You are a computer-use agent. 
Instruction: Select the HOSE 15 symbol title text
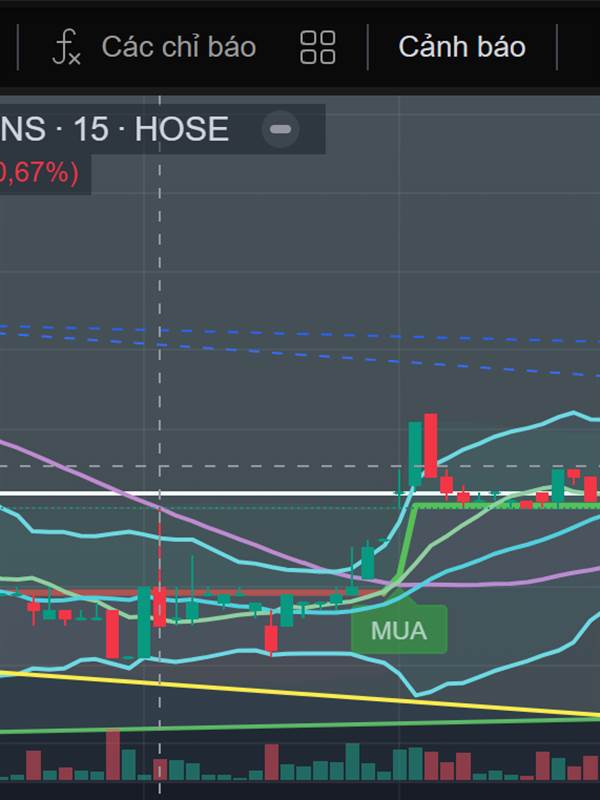tap(114, 129)
